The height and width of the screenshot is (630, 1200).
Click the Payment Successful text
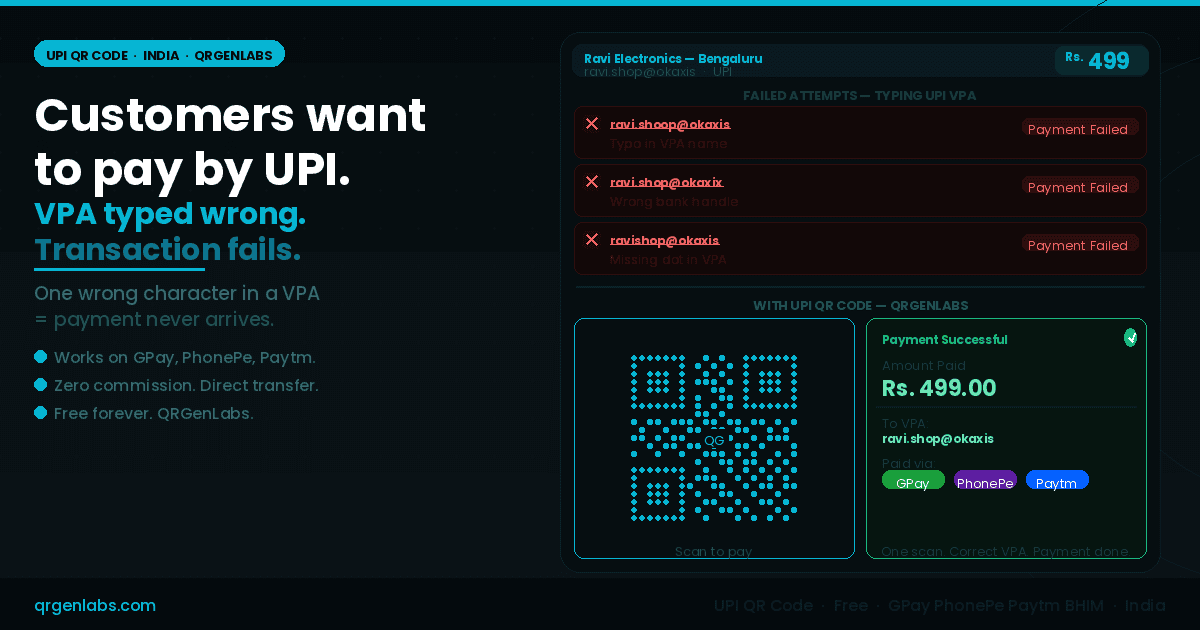(x=945, y=340)
